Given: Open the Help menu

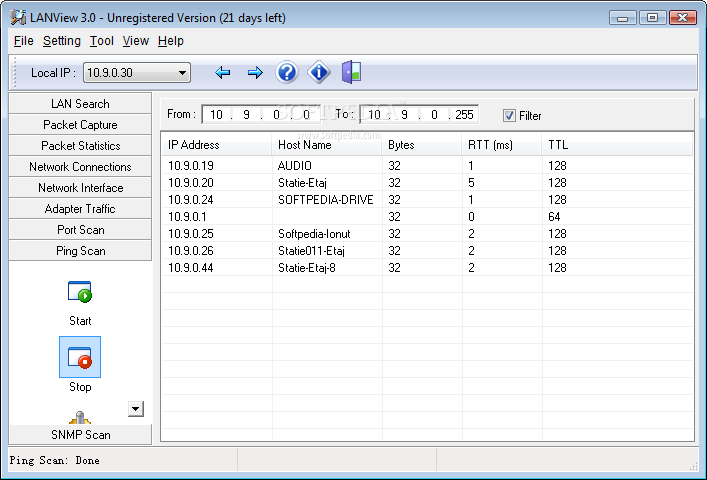Looking at the screenshot, I should 171,41.
